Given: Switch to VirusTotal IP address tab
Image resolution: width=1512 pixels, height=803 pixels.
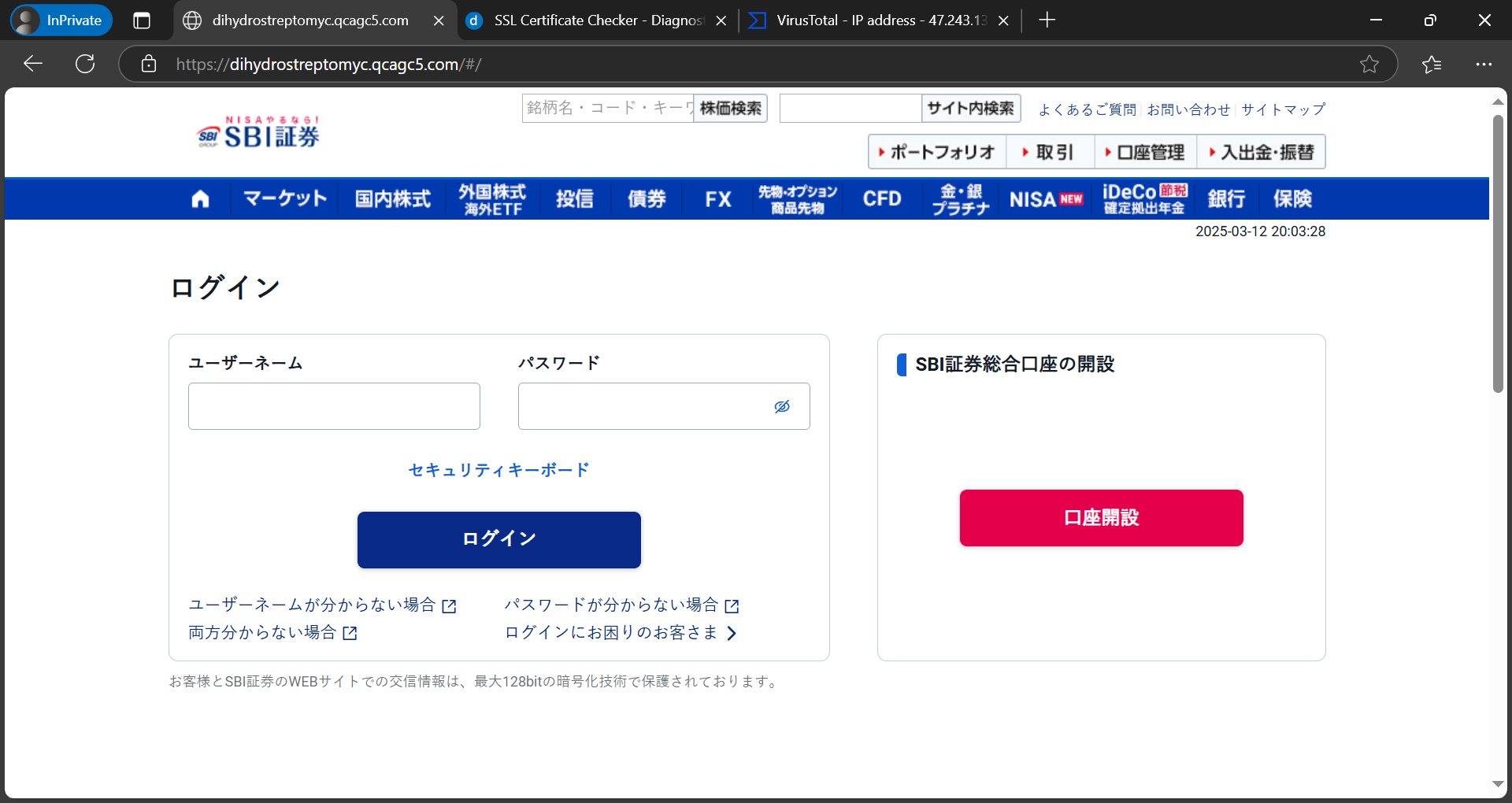Looking at the screenshot, I should point(879,20).
